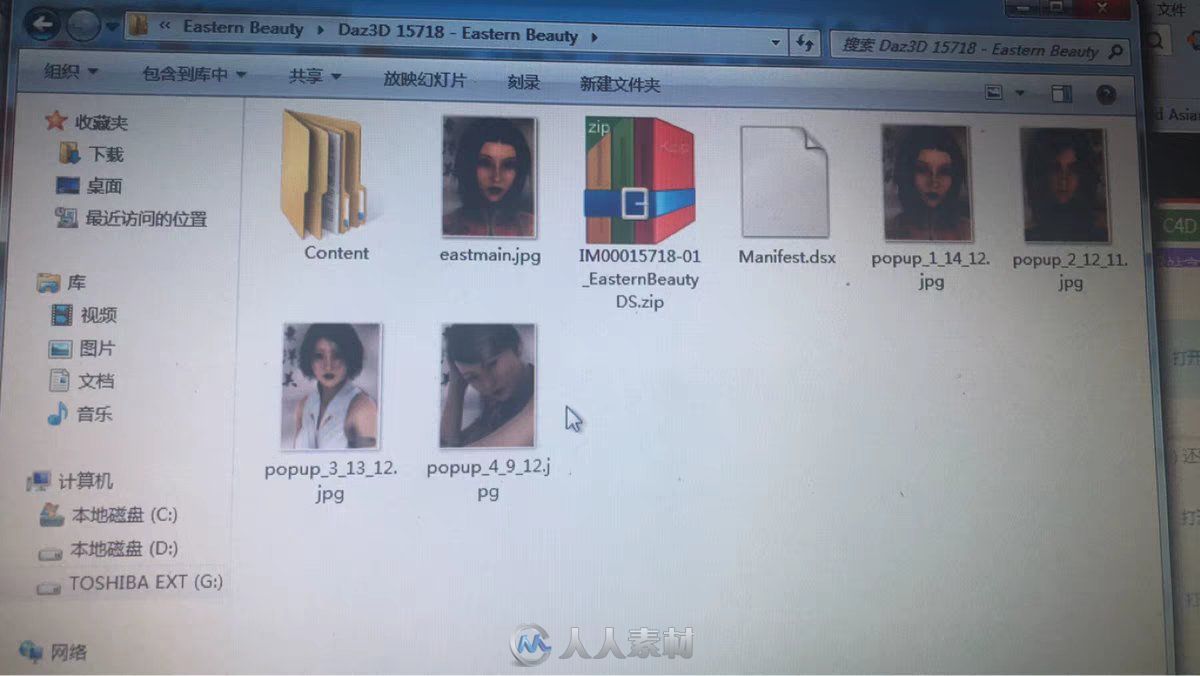Click the 文档 document icon
This screenshot has width=1200, height=676.
click(60, 381)
